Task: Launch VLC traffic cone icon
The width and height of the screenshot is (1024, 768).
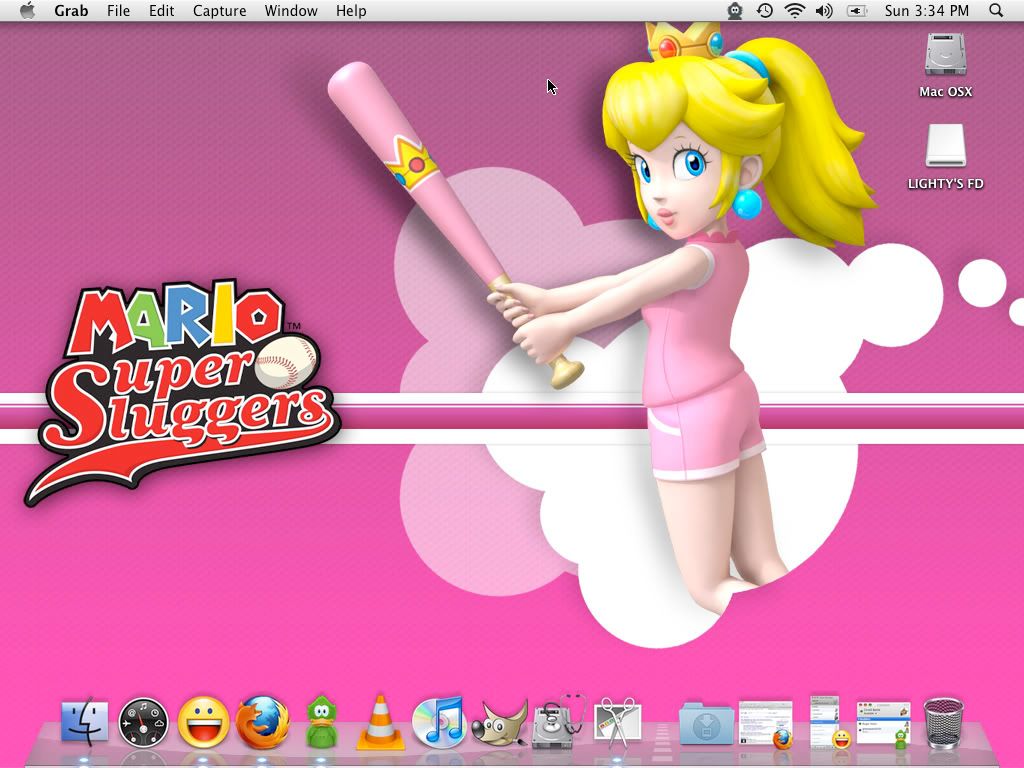Action: (x=381, y=722)
